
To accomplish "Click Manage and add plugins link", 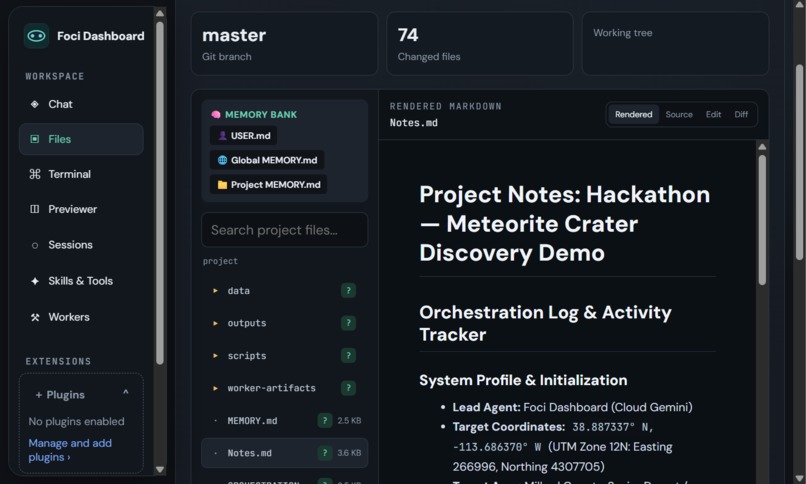I will 70,450.
